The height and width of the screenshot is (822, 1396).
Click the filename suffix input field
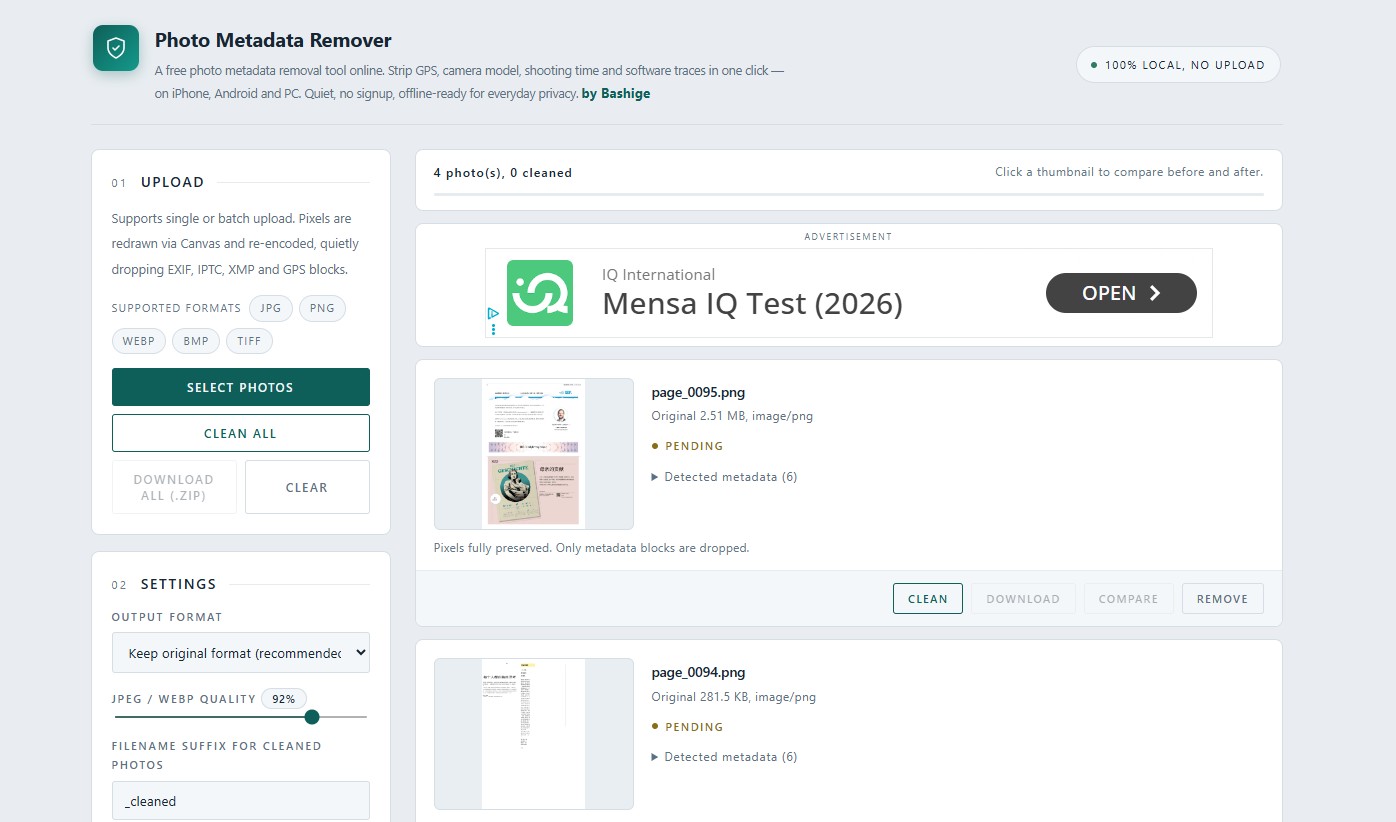pos(241,801)
